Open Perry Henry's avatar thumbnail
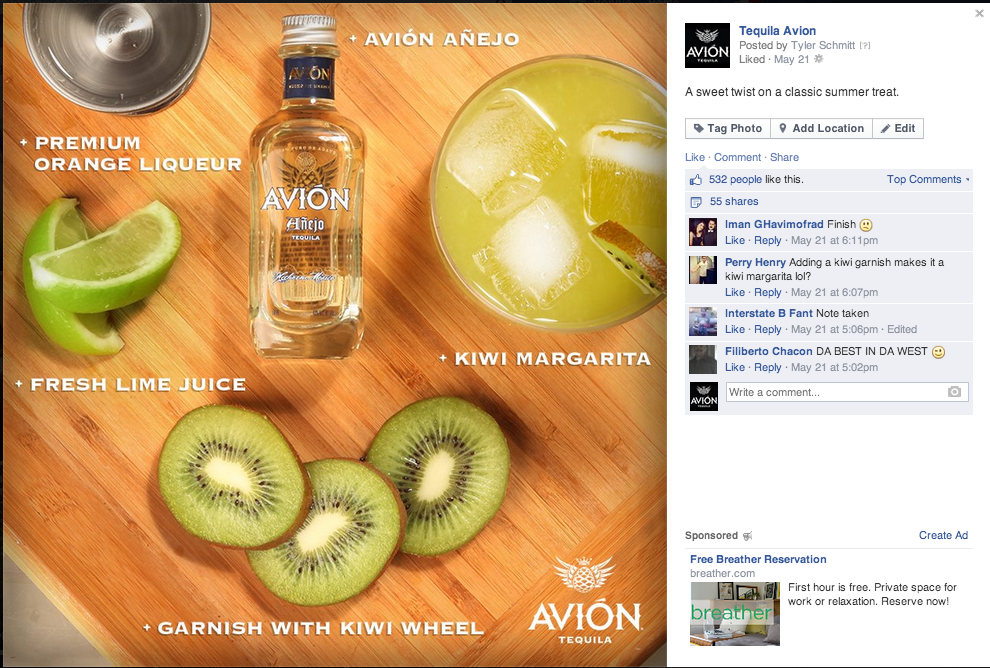The height and width of the screenshot is (668, 990). click(703, 270)
